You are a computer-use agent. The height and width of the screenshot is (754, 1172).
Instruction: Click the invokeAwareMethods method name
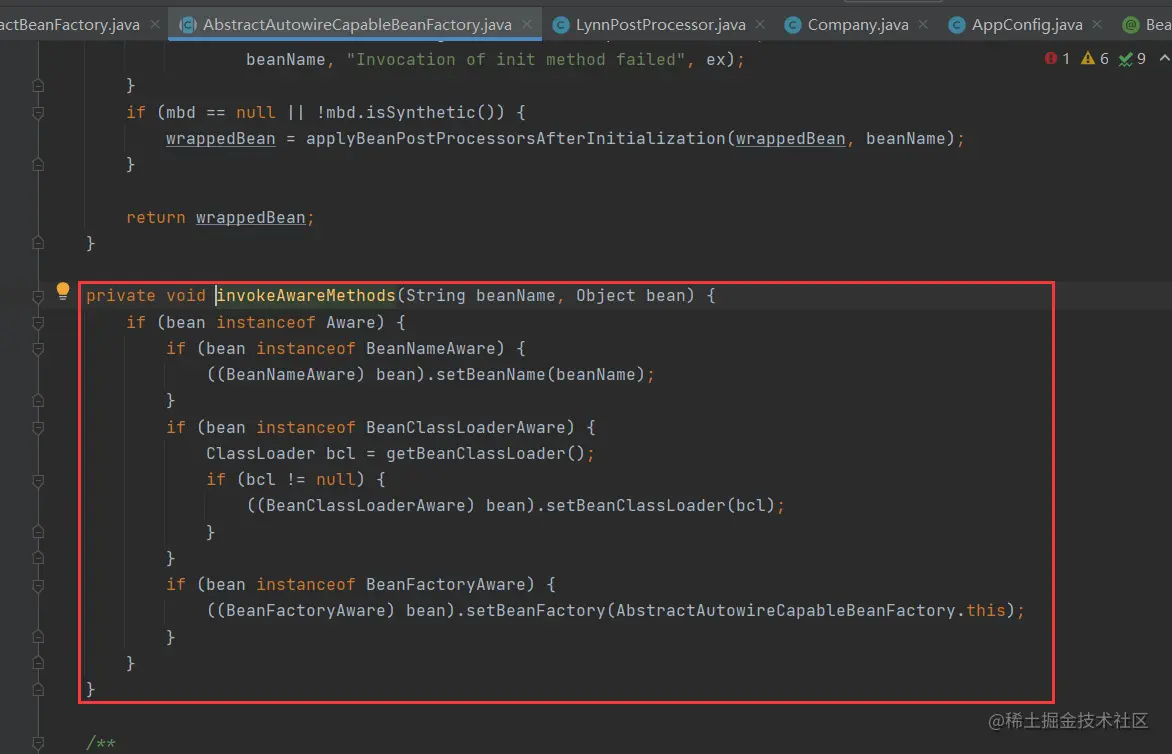pos(306,296)
